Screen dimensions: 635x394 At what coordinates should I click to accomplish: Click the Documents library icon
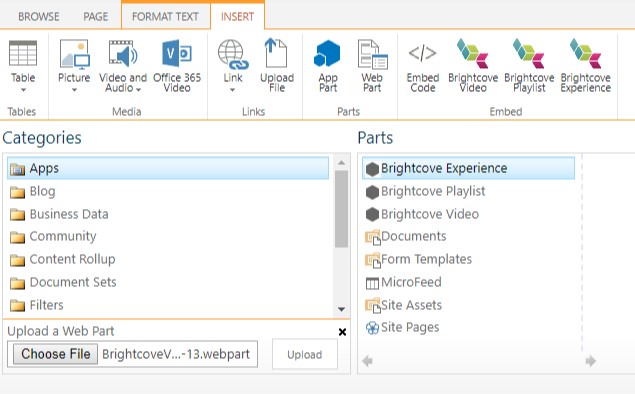tap(373, 237)
